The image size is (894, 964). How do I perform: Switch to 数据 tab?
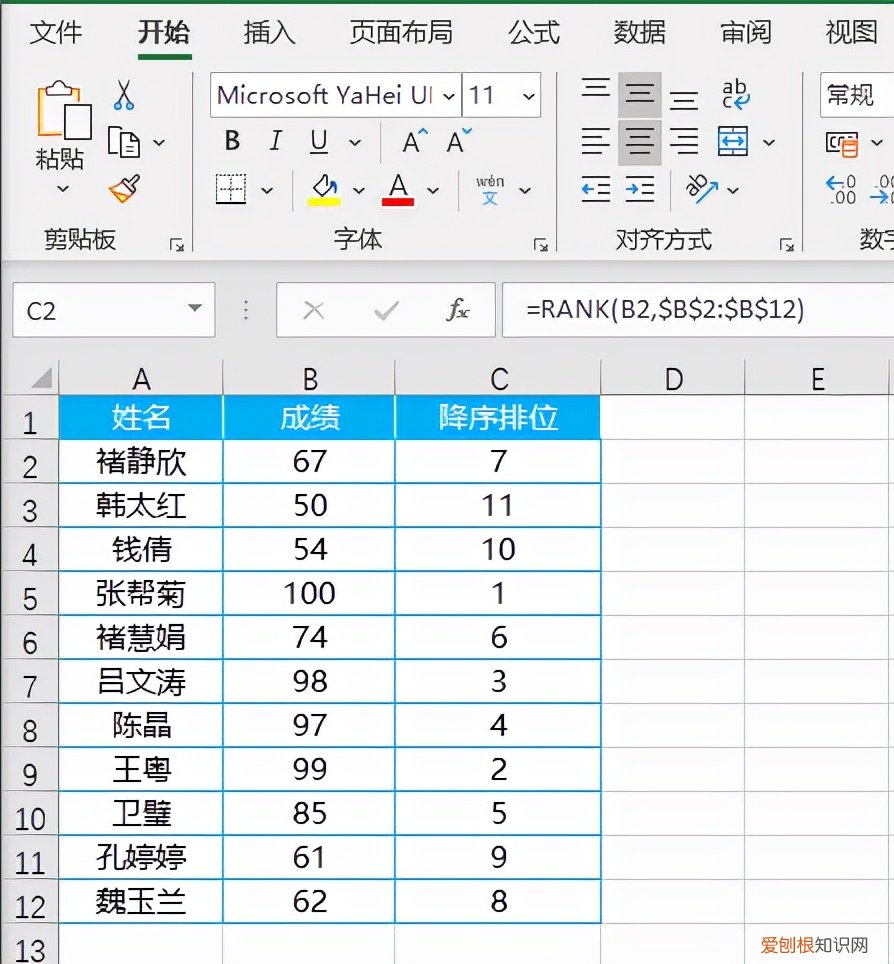coord(640,33)
